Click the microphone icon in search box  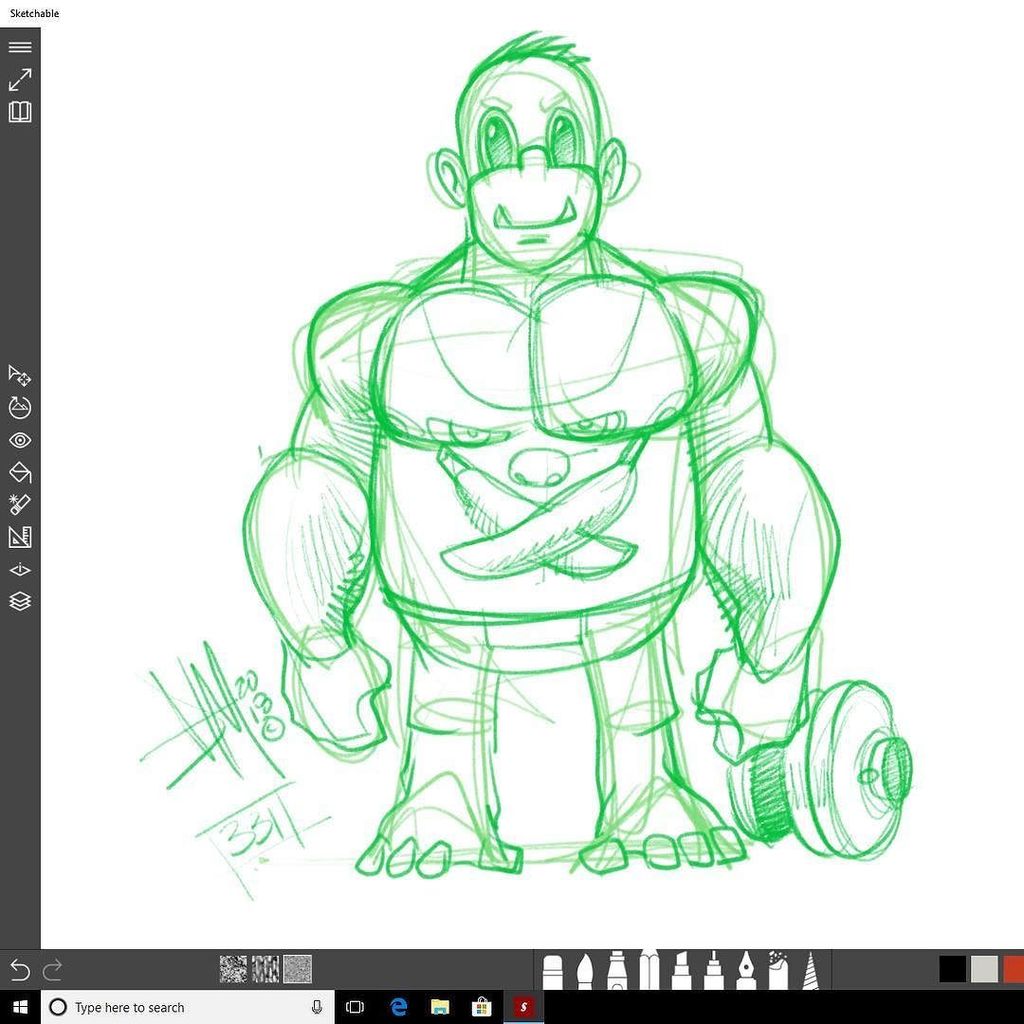coord(317,1007)
